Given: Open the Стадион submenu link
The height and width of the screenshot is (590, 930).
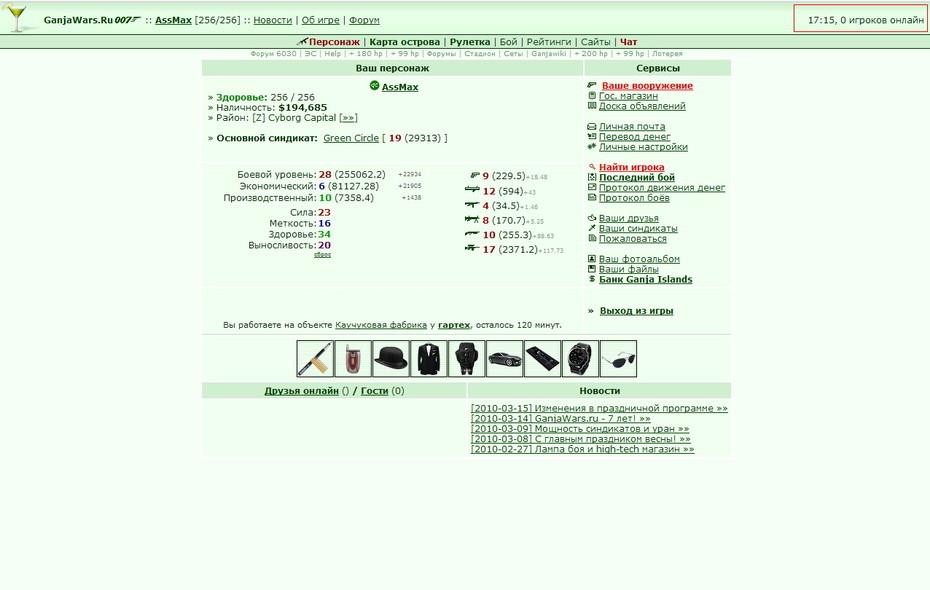Looking at the screenshot, I should pyautogui.click(x=479, y=53).
